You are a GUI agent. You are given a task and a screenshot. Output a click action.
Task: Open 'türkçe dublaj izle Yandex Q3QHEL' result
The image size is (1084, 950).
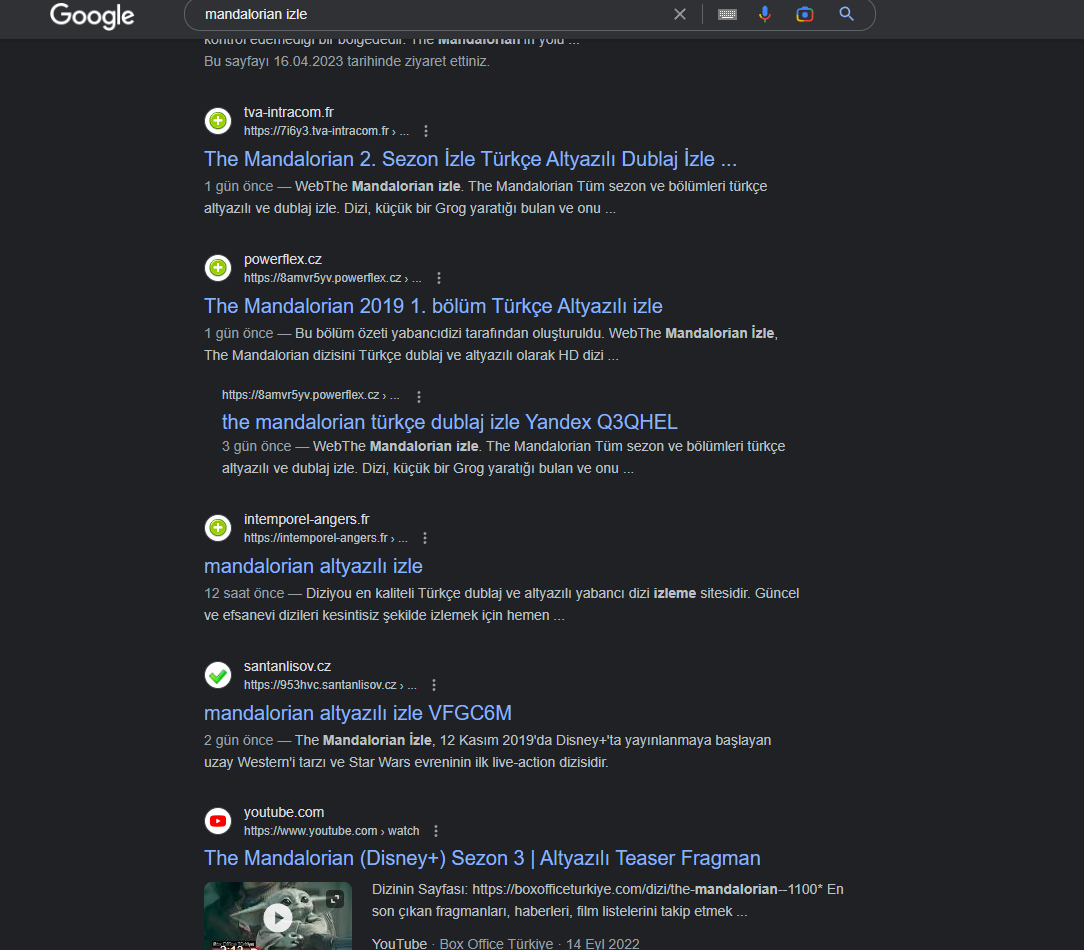(x=449, y=422)
